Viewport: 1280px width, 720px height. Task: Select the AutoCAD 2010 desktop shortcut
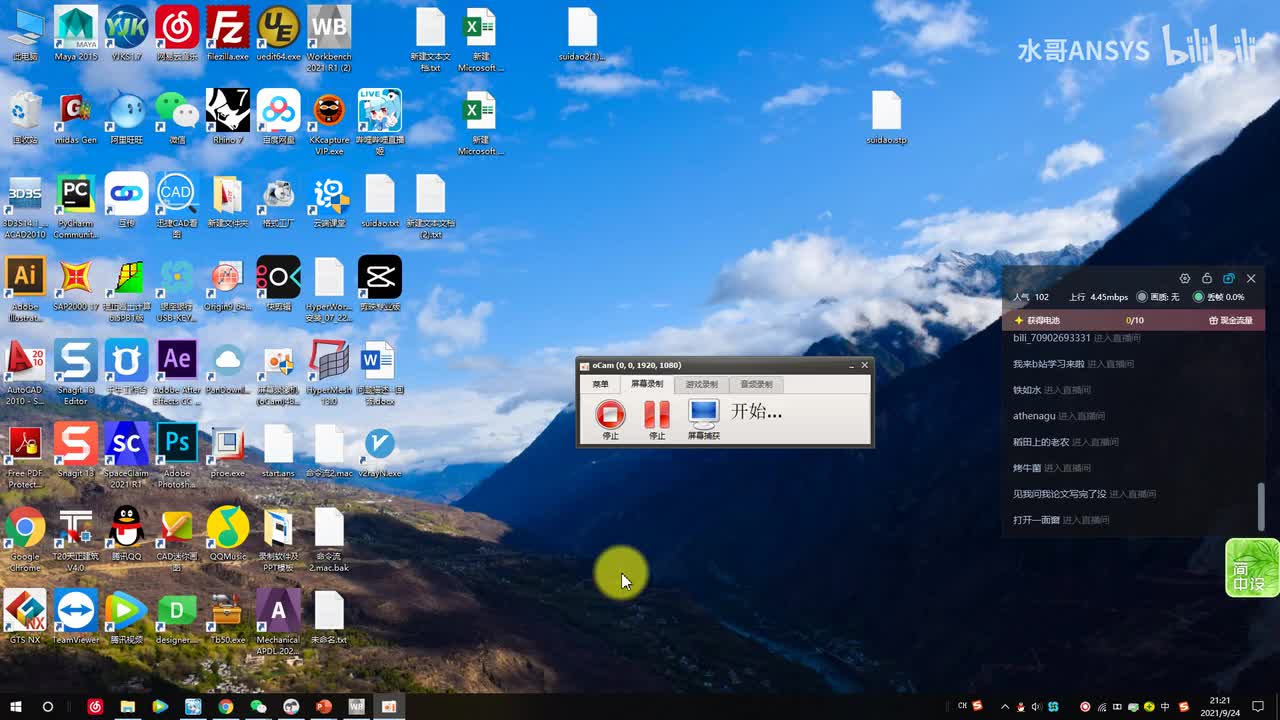tap(25, 373)
